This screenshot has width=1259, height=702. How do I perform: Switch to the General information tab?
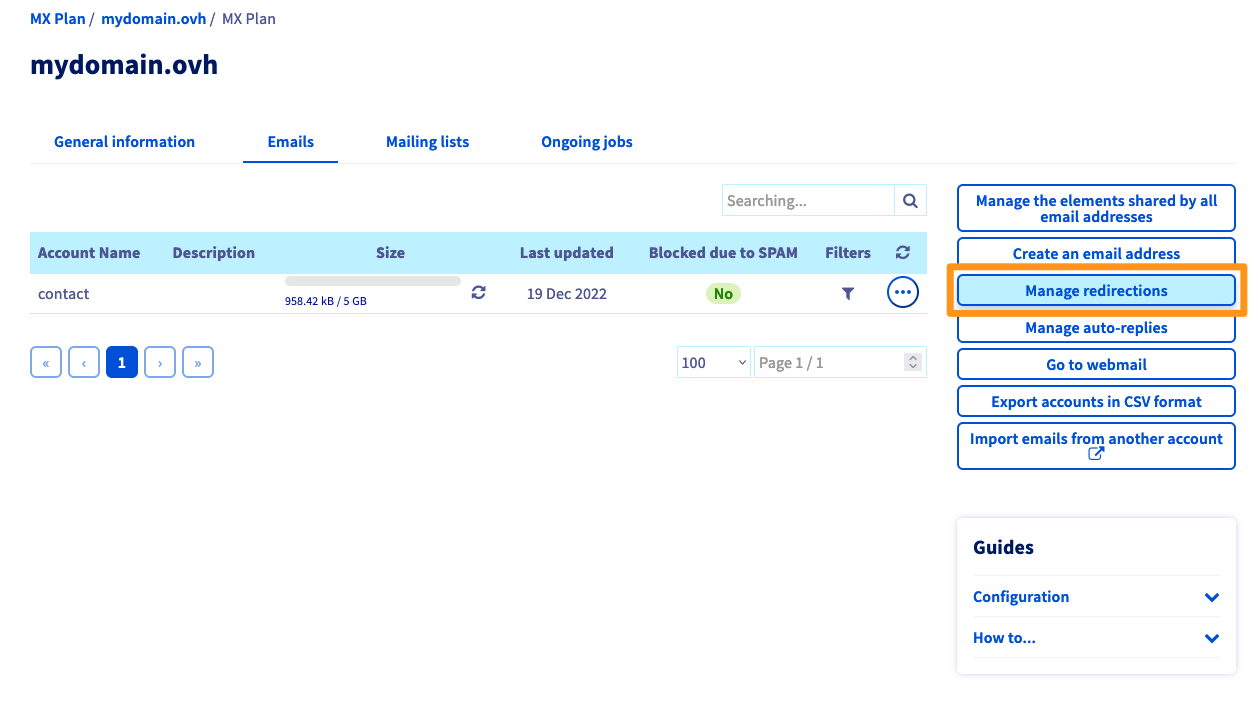pos(124,142)
